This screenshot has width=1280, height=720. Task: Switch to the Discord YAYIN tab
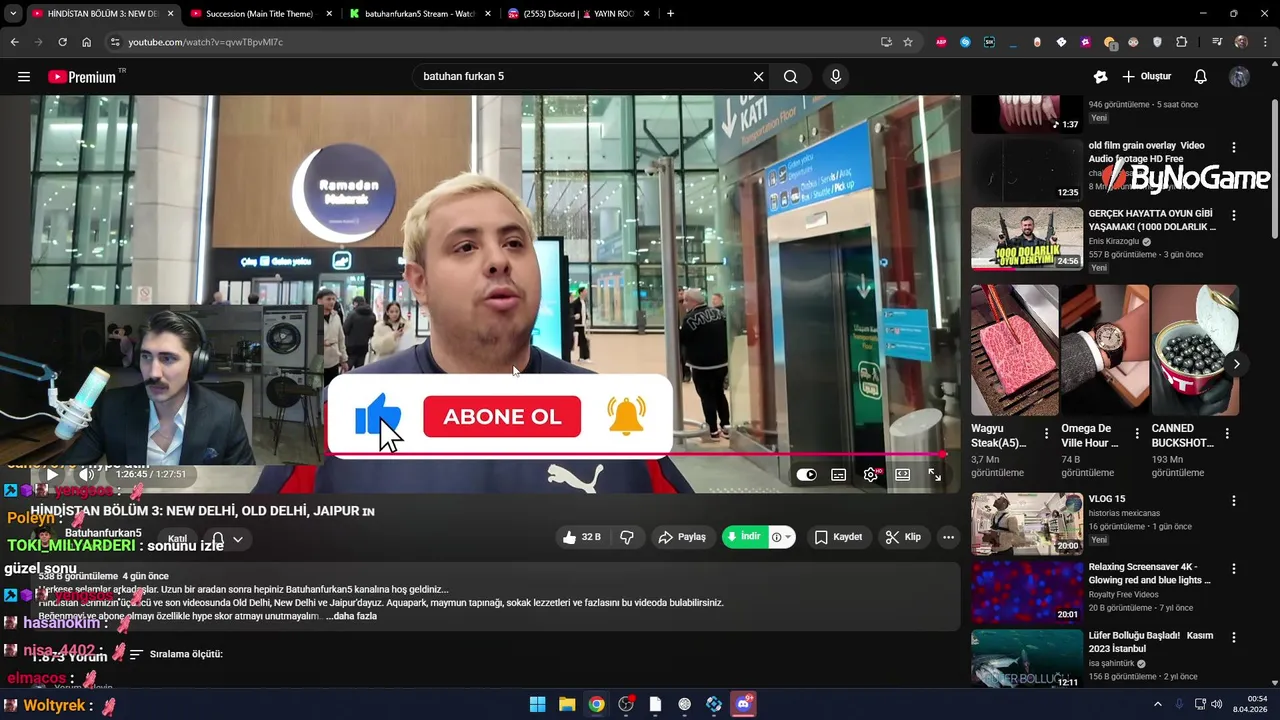(x=579, y=14)
